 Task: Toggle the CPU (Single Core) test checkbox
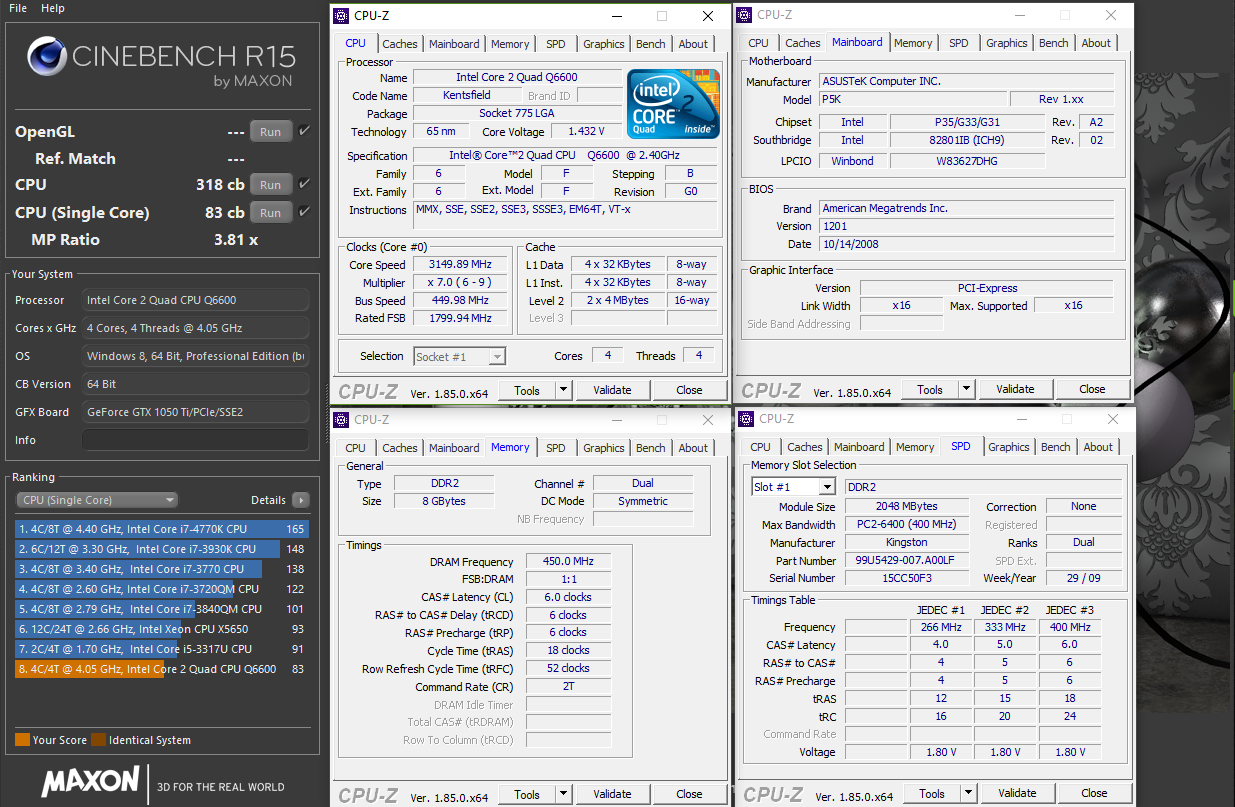point(305,212)
